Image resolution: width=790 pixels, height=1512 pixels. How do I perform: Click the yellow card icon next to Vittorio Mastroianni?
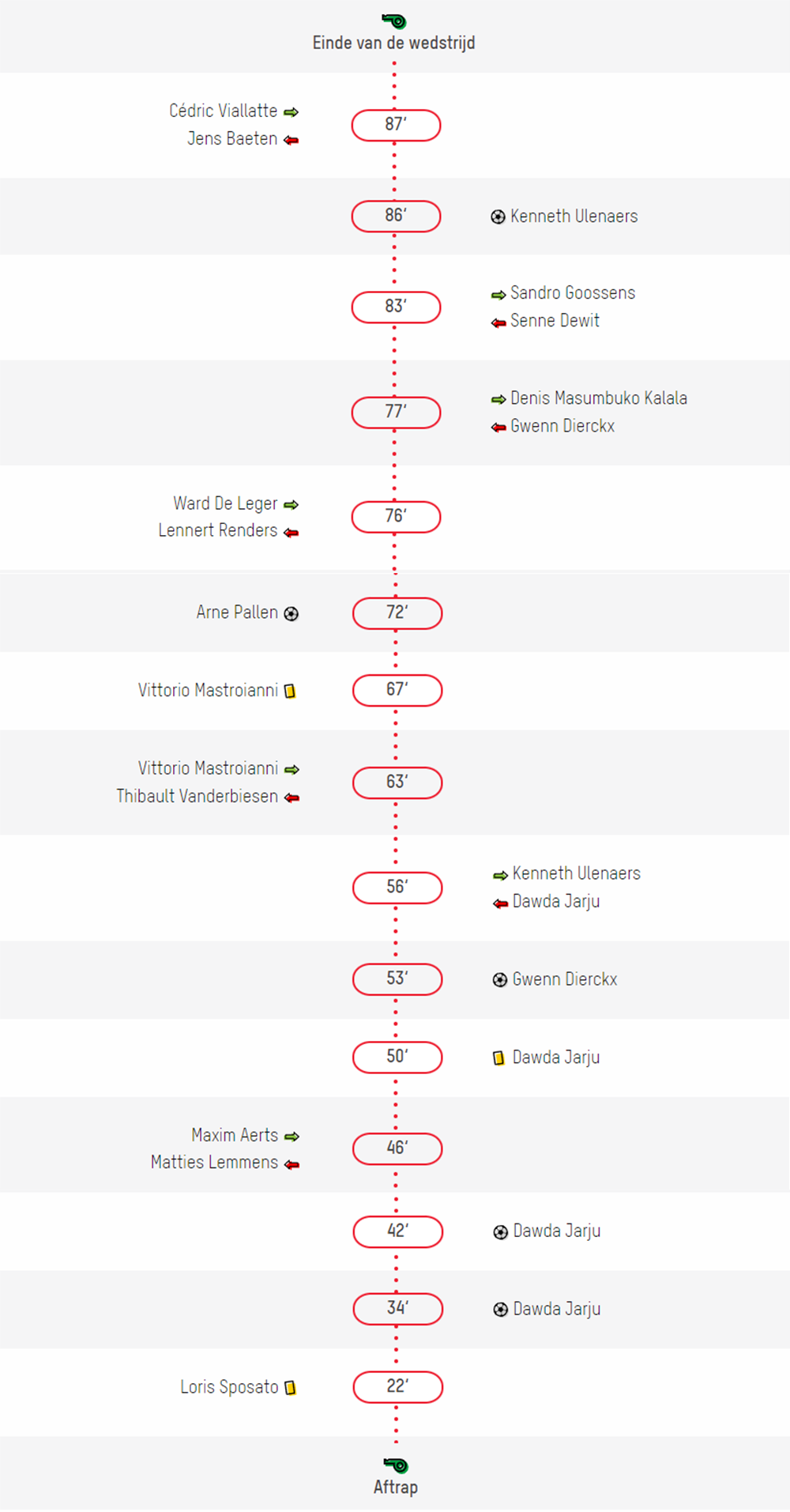point(290,691)
